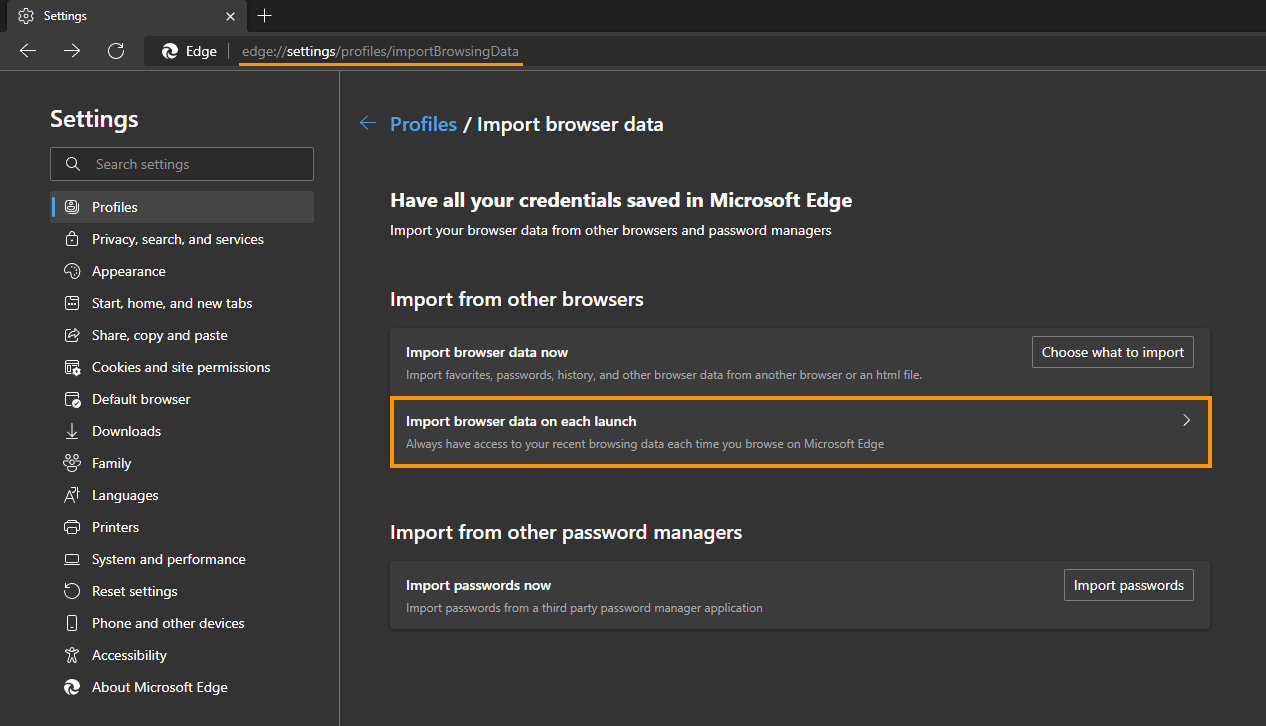Click the Languages icon
This screenshot has height=726, width=1266.
[72, 495]
